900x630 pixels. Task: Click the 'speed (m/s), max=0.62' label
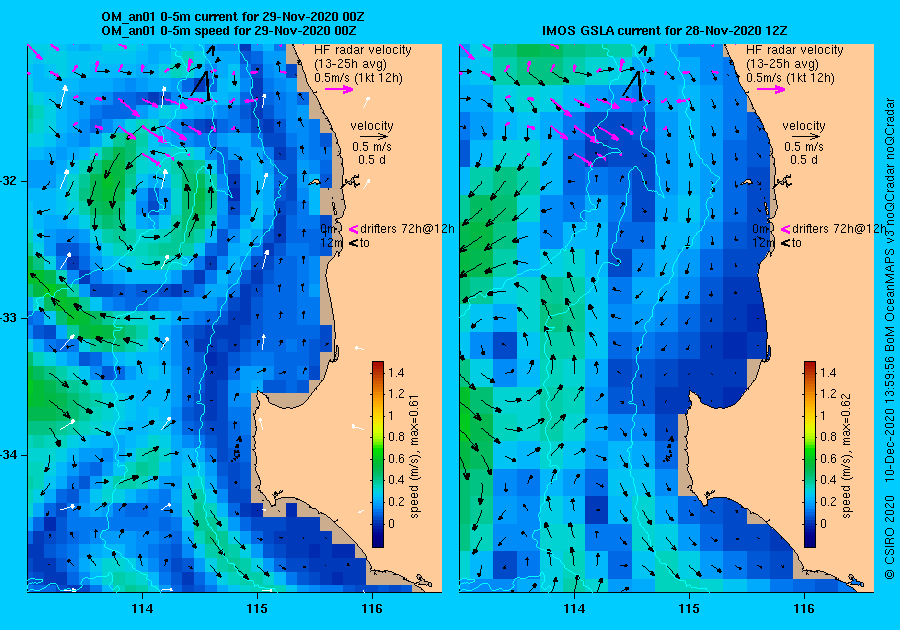(847, 456)
